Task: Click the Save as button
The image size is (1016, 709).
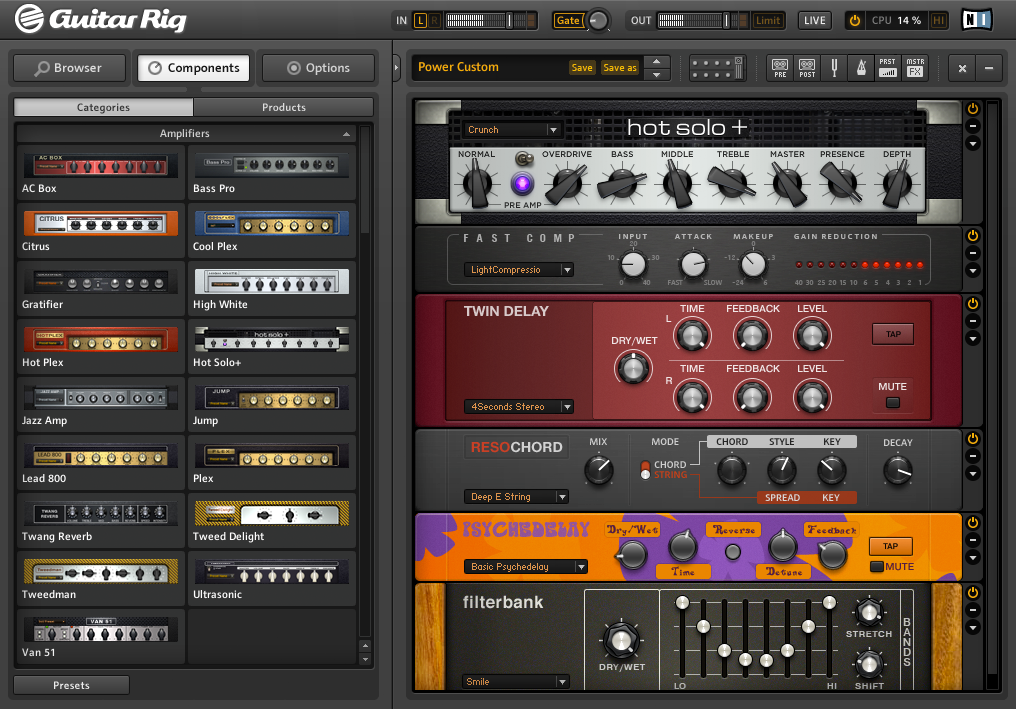Action: 620,67
